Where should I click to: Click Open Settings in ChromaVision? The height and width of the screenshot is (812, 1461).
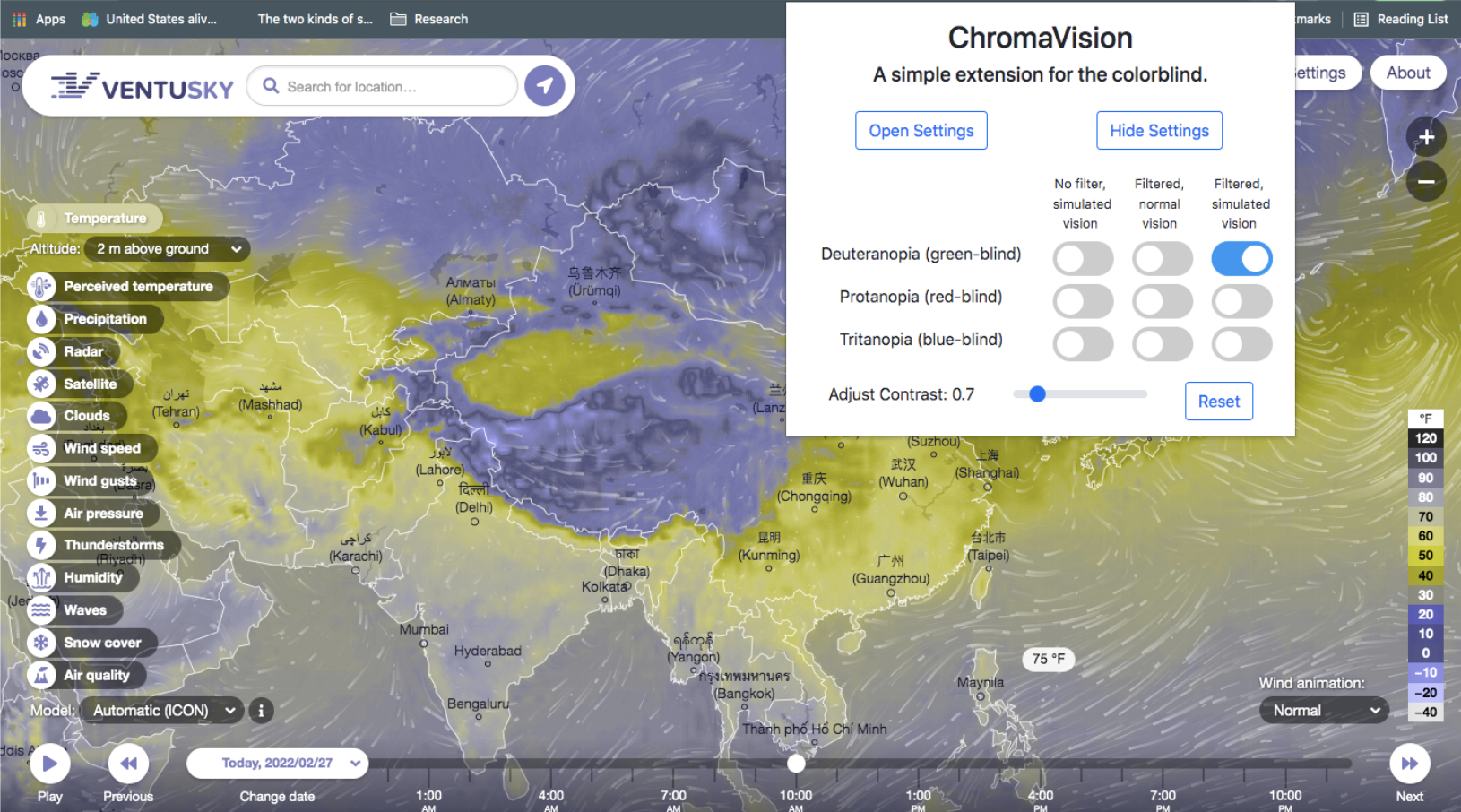(x=921, y=131)
